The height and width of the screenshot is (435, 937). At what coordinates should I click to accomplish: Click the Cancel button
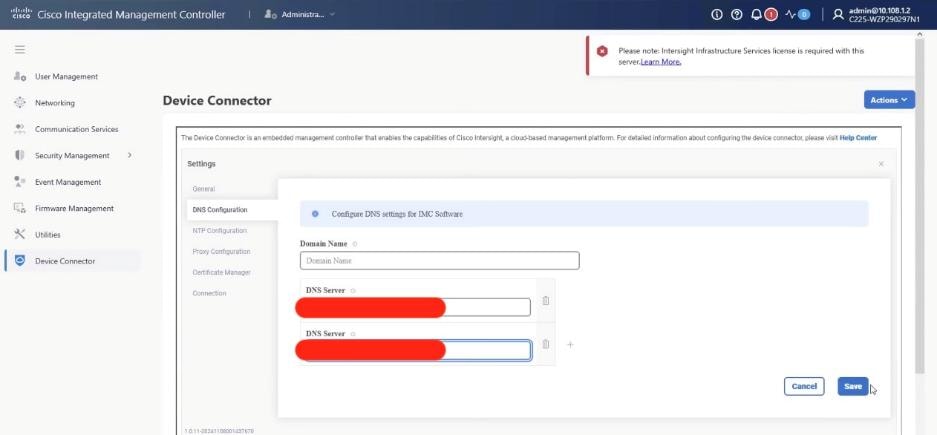pos(804,386)
